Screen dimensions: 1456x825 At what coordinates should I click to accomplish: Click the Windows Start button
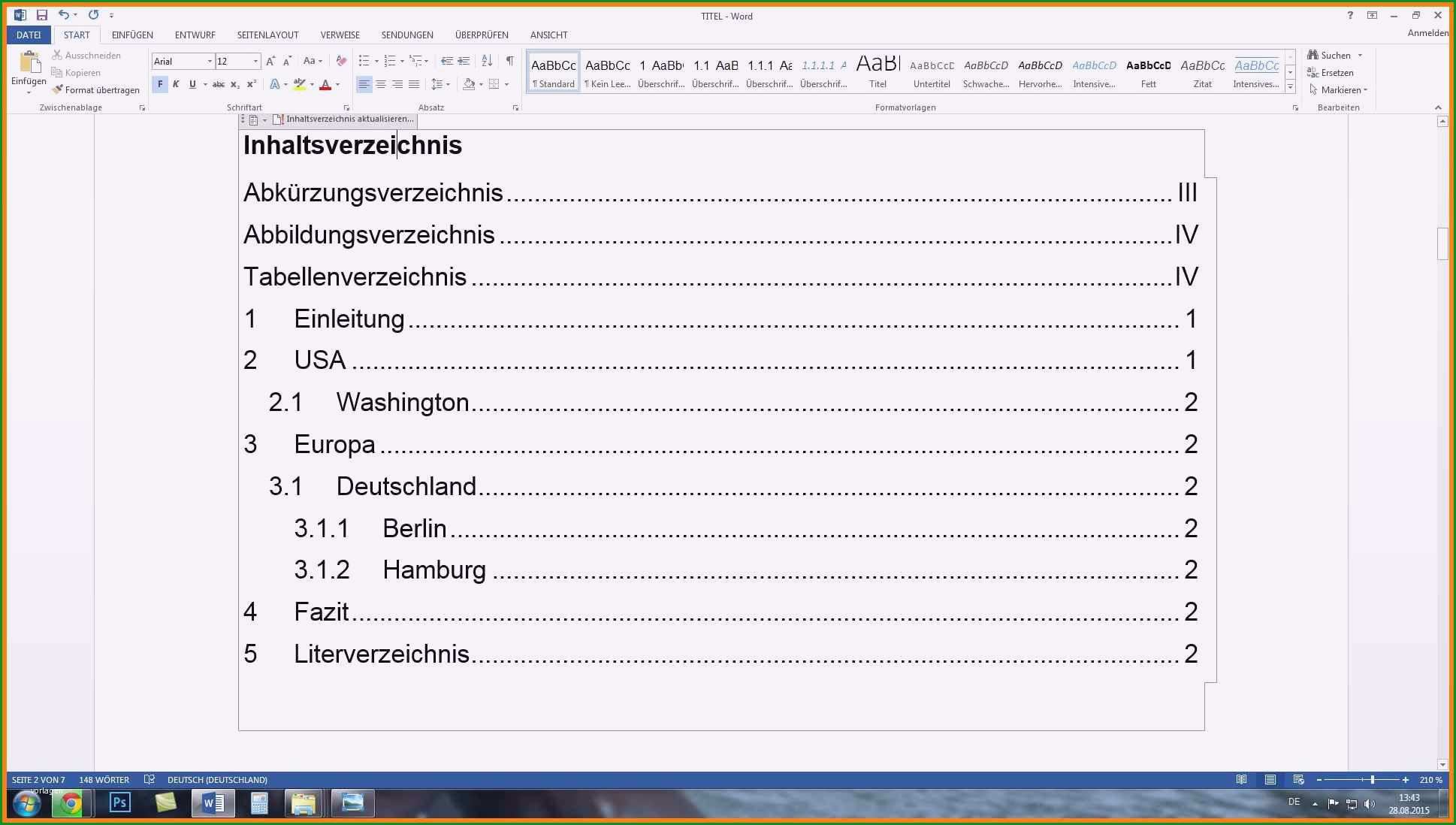(26, 805)
